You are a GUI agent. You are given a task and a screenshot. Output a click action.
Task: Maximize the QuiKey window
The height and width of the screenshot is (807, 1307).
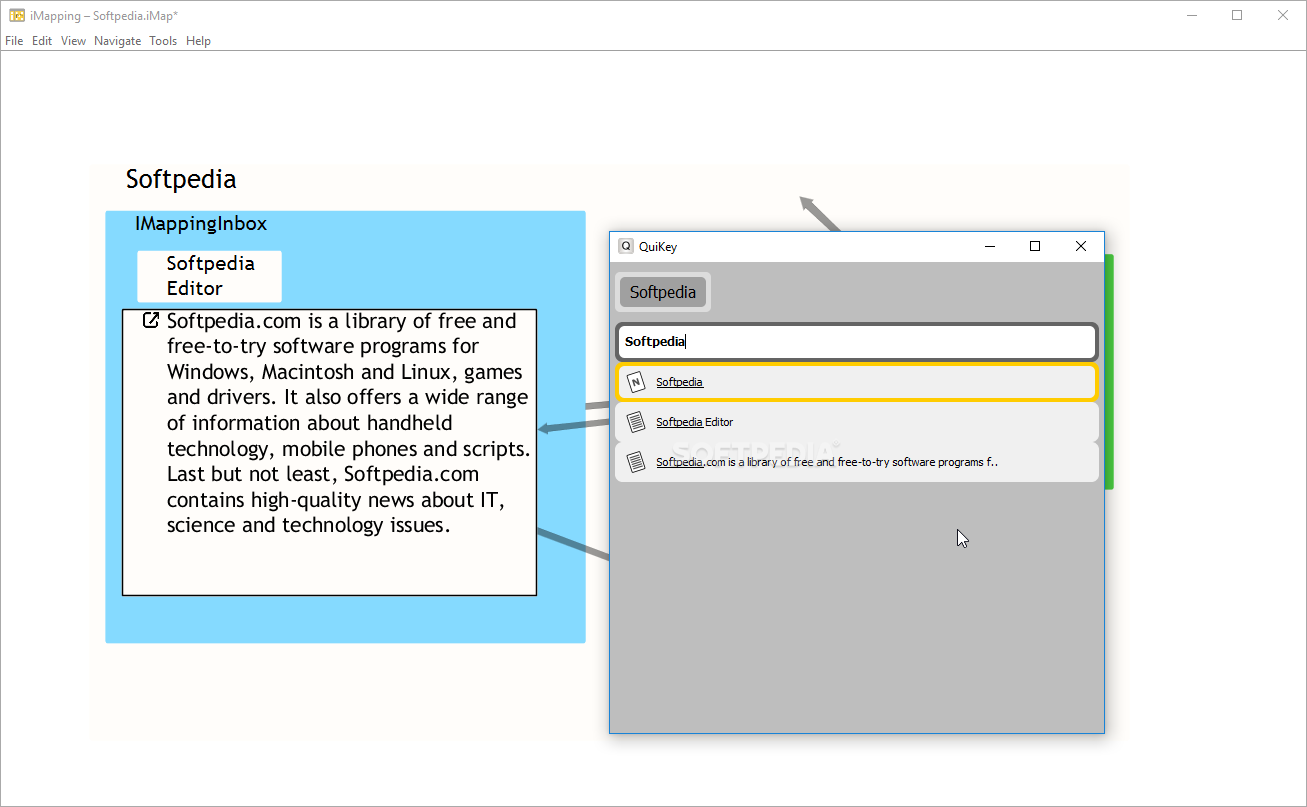click(x=1035, y=246)
